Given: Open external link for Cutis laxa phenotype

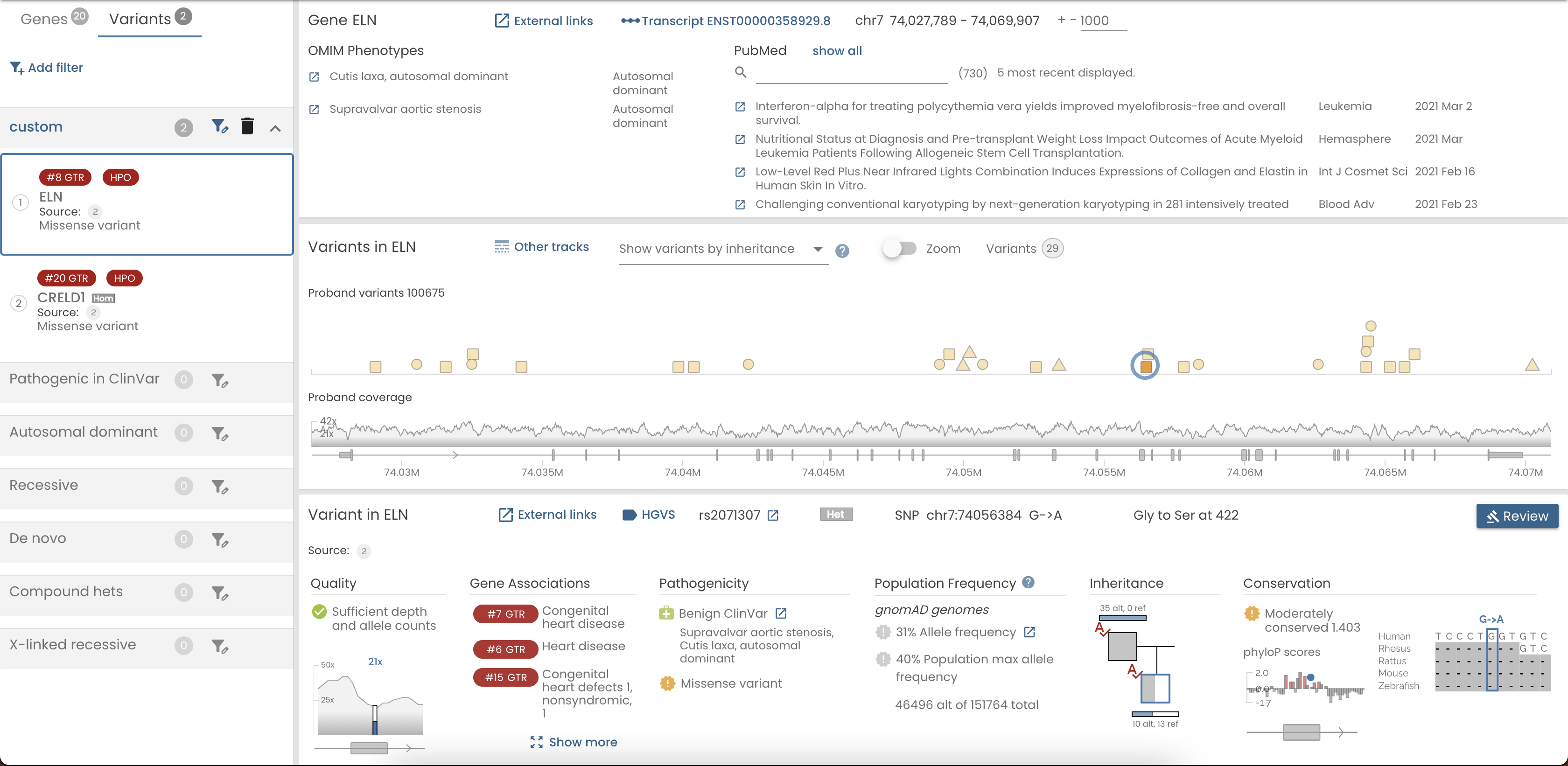Looking at the screenshot, I should point(314,77).
